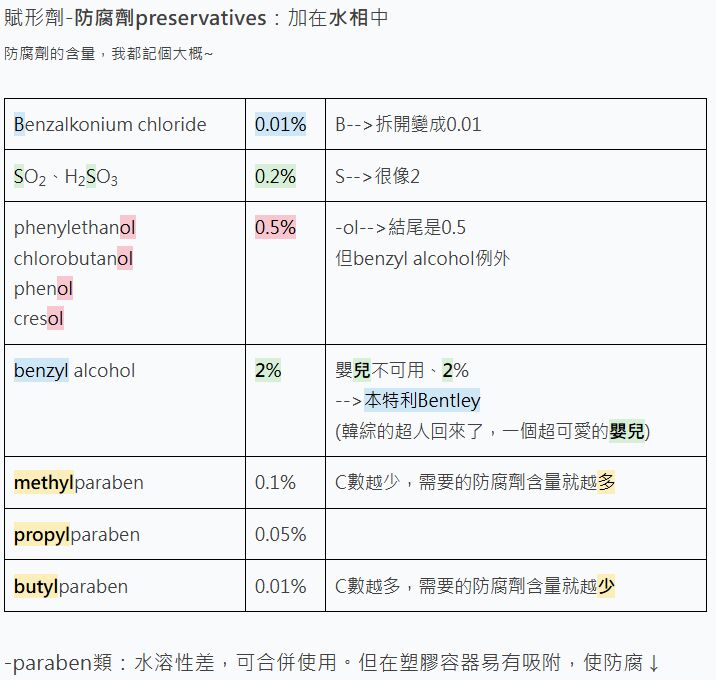Click the word phenol in the table
The image size is (716, 680).
point(43,289)
